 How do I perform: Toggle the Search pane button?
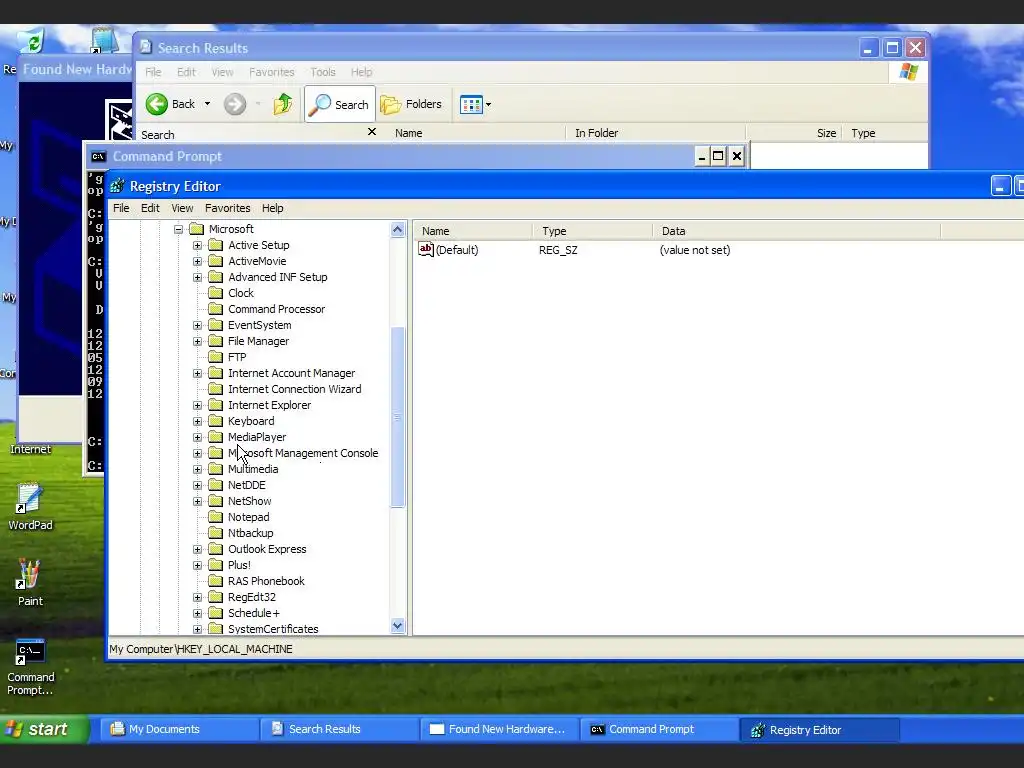[x=340, y=104]
